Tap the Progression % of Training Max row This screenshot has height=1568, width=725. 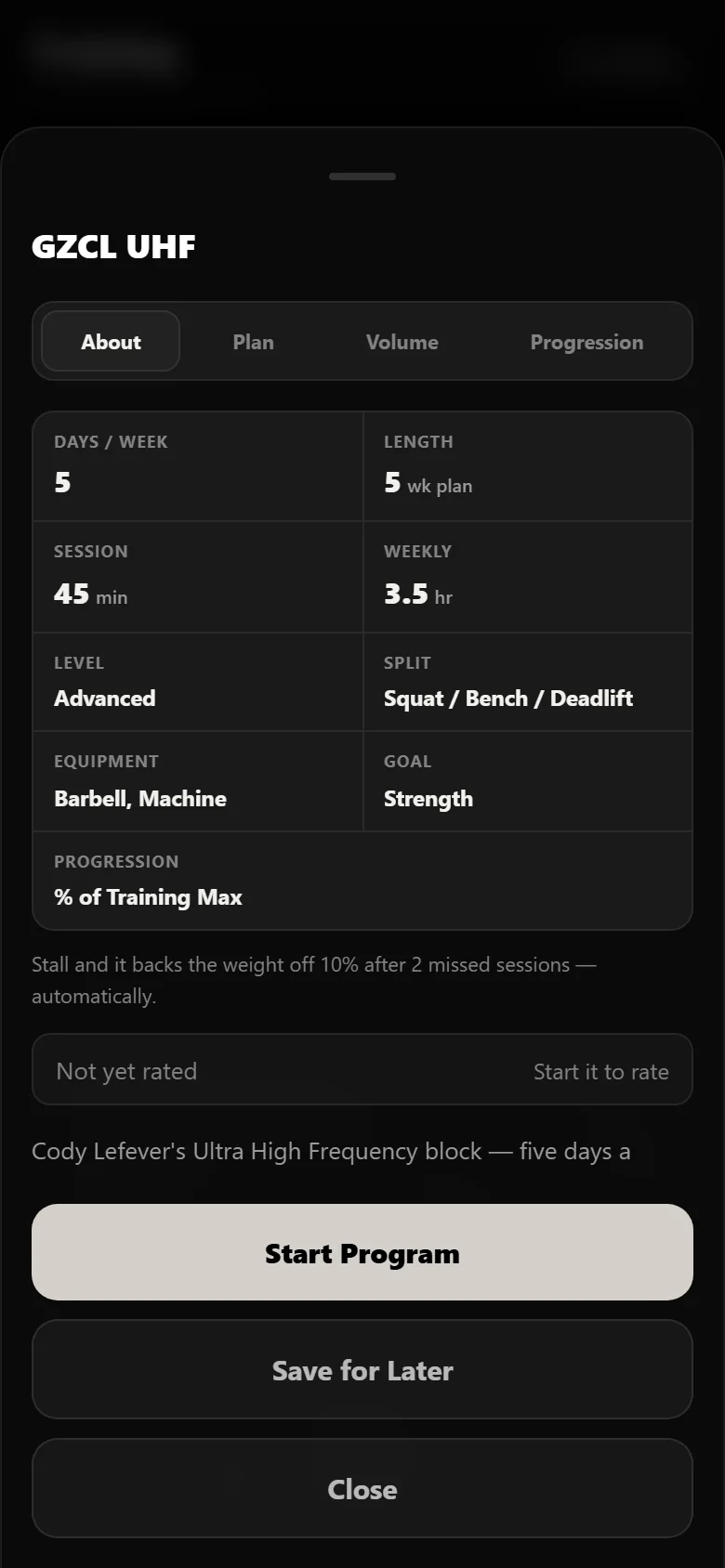pyautogui.click(x=362, y=881)
